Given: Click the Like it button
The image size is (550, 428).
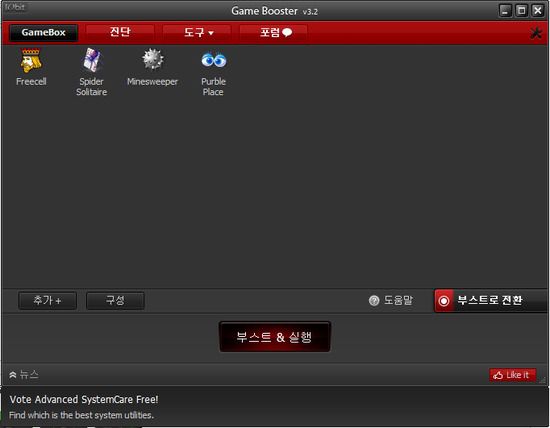Looking at the screenshot, I should [512, 375].
